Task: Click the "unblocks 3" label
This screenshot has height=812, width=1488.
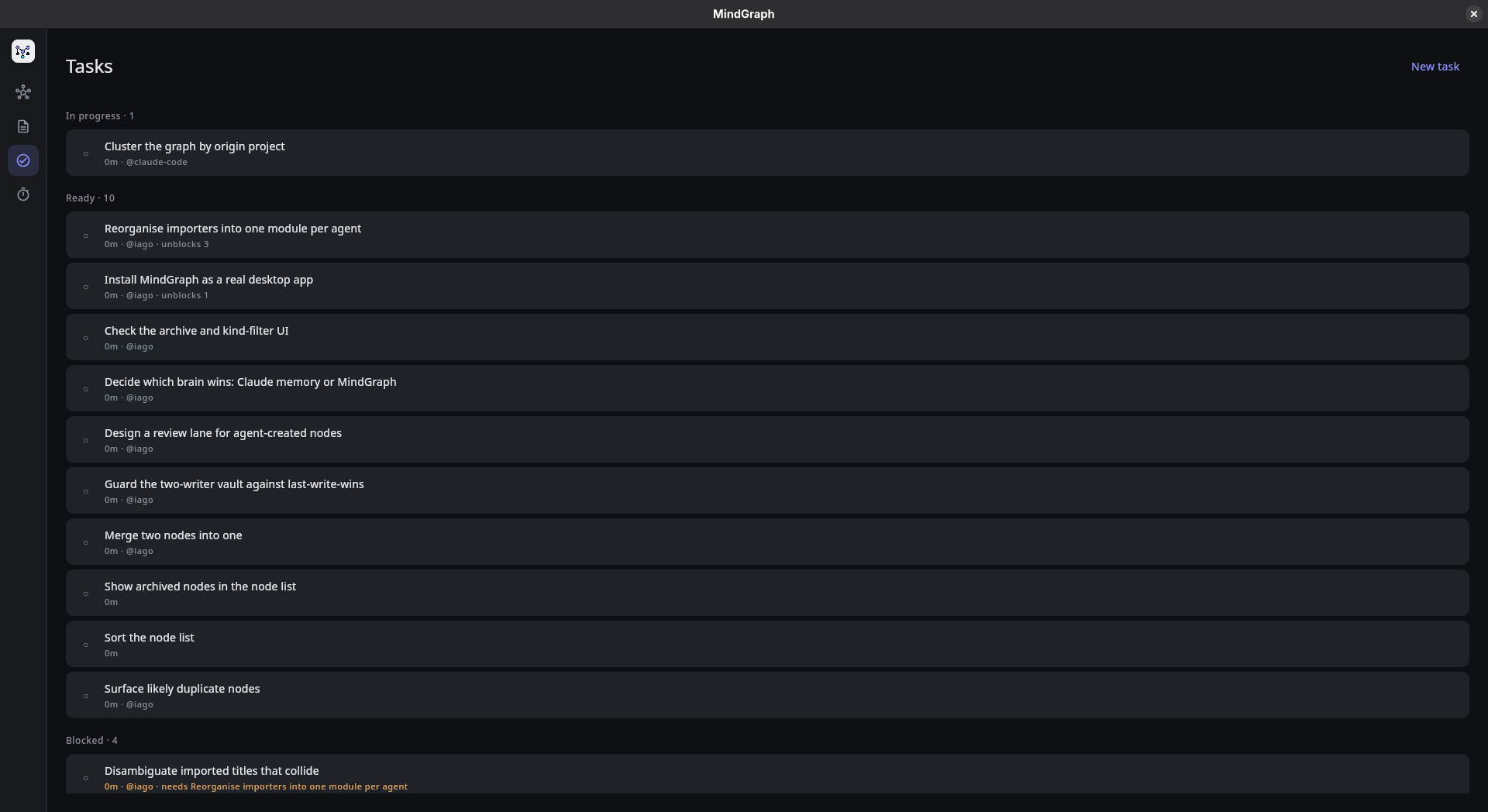Action: point(184,244)
